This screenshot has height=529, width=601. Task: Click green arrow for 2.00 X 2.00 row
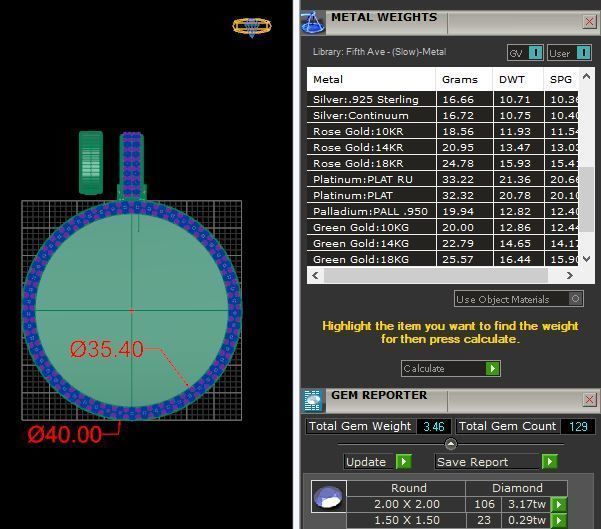(x=558, y=504)
